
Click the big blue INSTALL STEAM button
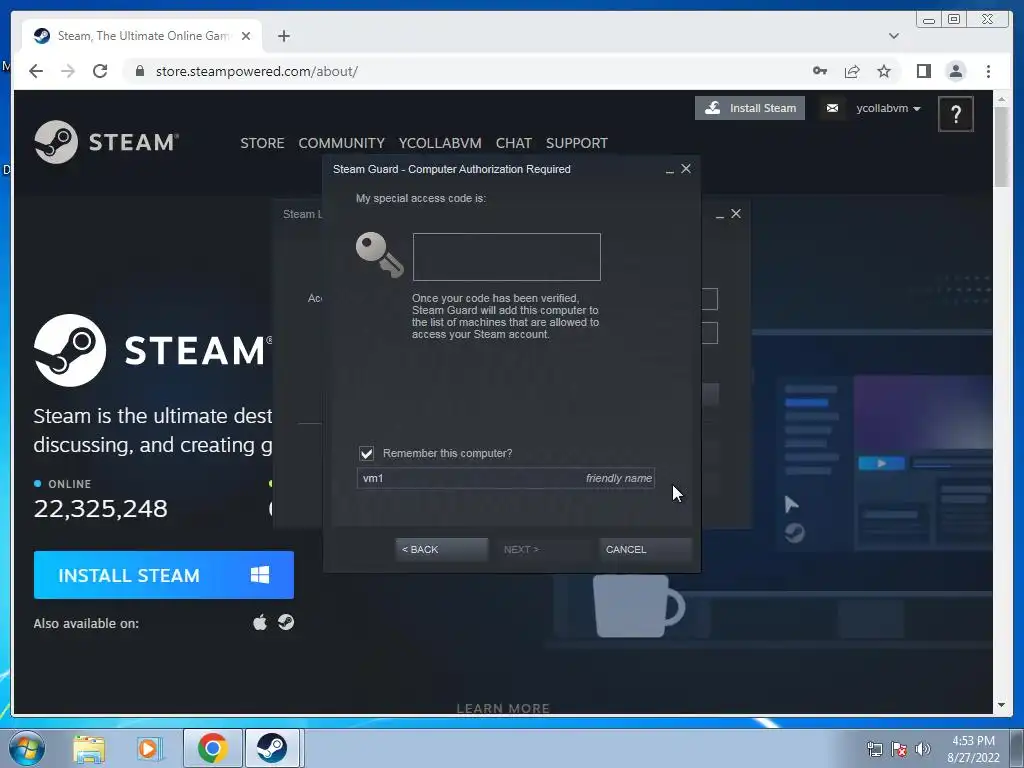tap(164, 575)
